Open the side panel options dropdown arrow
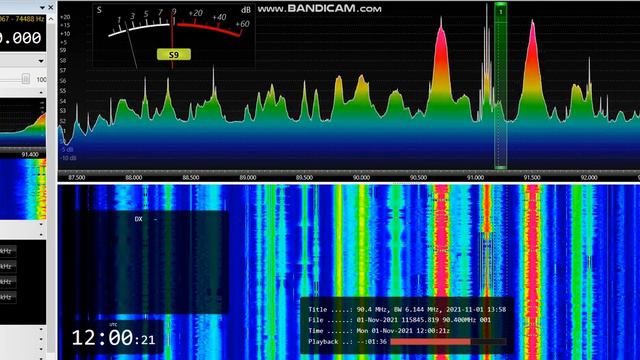This screenshot has height=360, width=640. point(42,8)
